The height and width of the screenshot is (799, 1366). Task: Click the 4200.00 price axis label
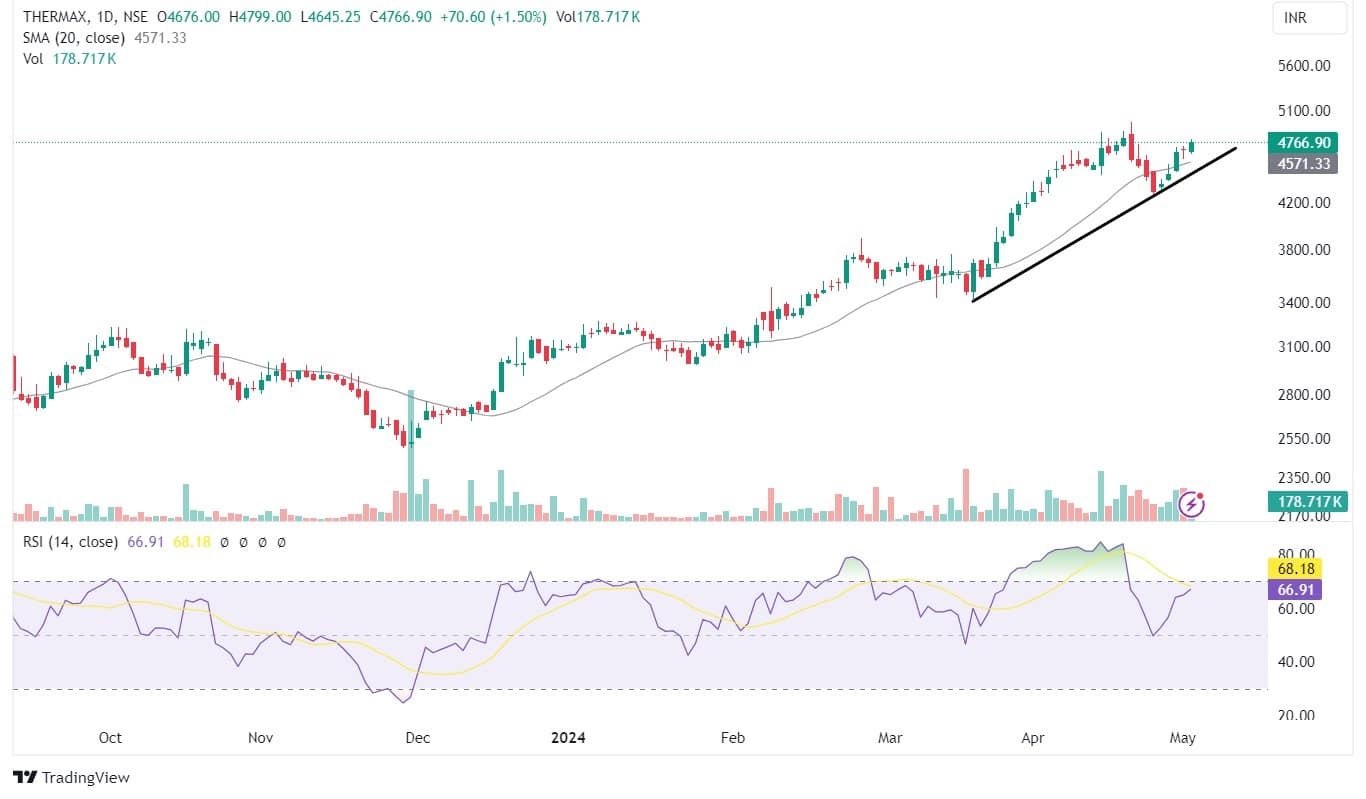[x=1305, y=202]
